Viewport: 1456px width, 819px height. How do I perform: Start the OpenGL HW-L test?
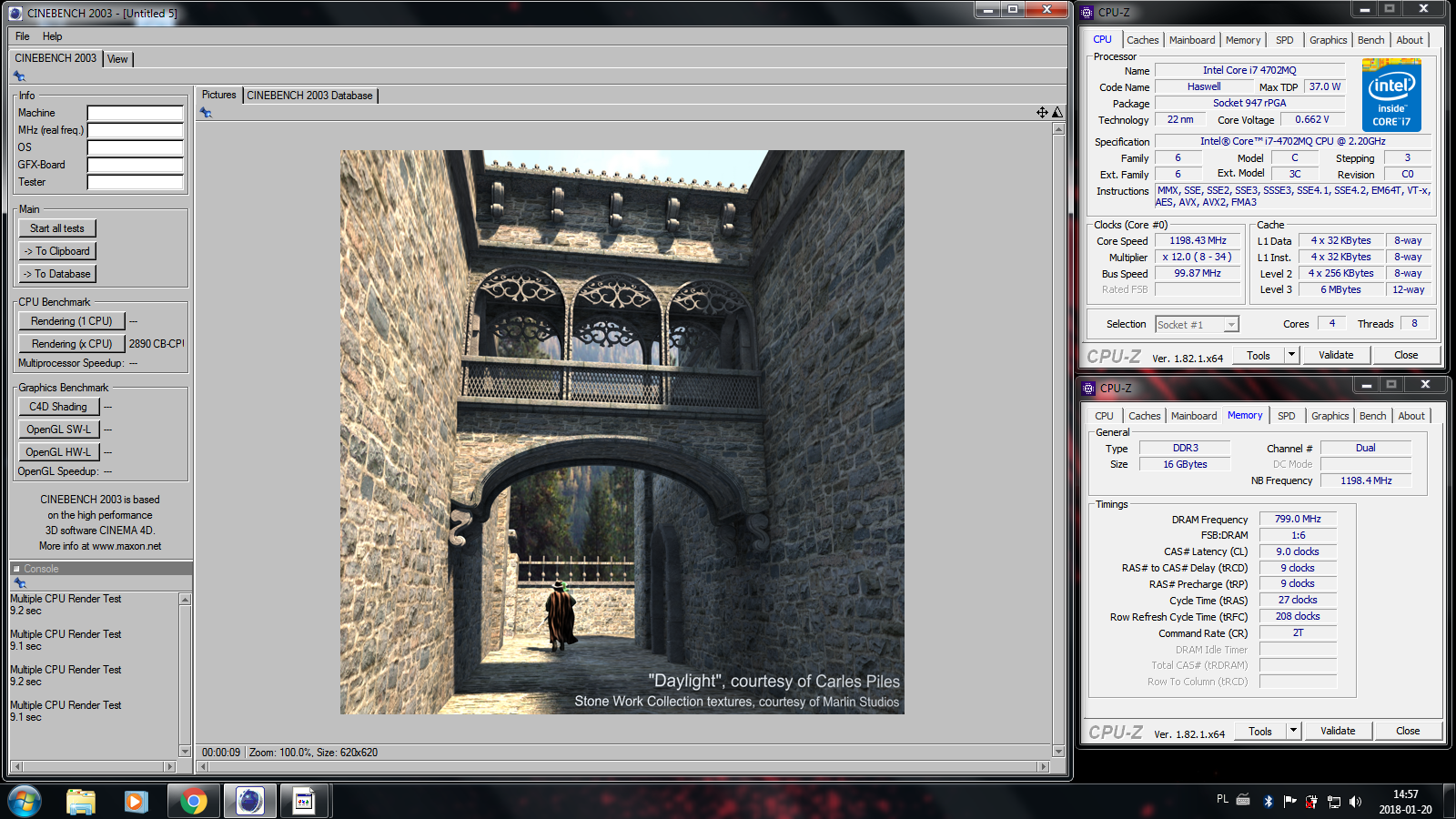tap(58, 452)
